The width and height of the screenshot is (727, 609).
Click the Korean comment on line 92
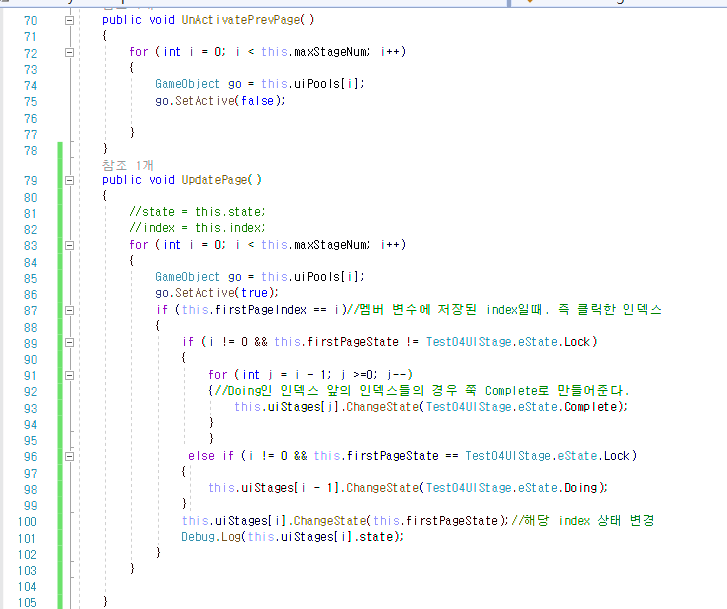(x=421, y=391)
